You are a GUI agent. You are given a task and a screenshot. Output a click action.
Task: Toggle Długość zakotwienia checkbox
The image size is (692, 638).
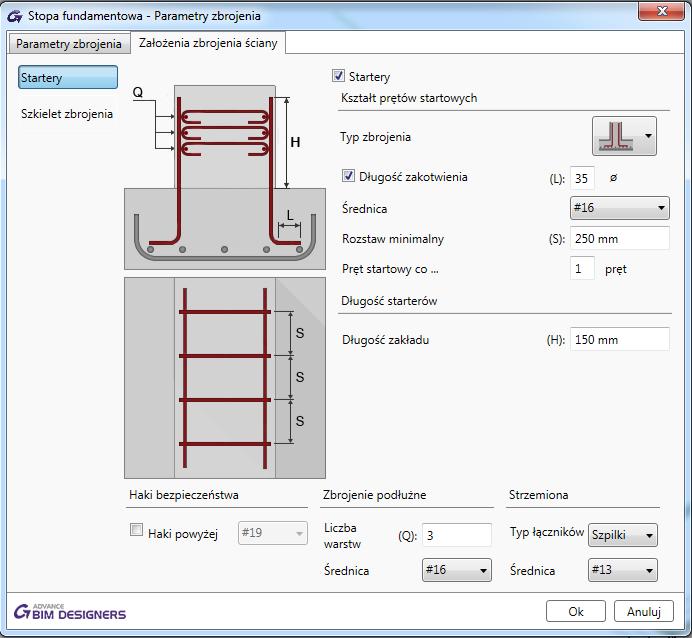pyautogui.click(x=348, y=176)
